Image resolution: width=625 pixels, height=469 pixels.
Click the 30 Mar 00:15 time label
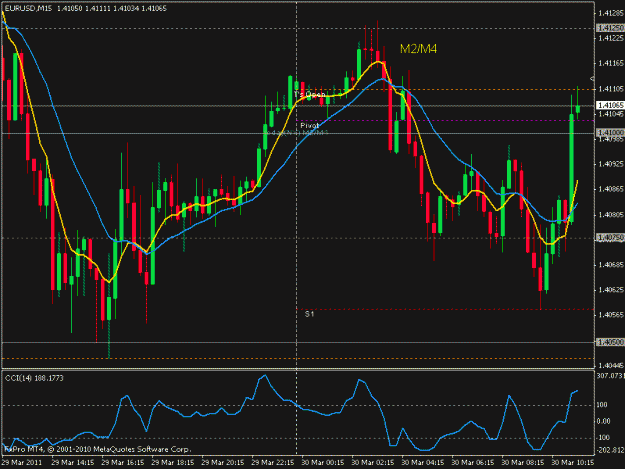pos(323,463)
